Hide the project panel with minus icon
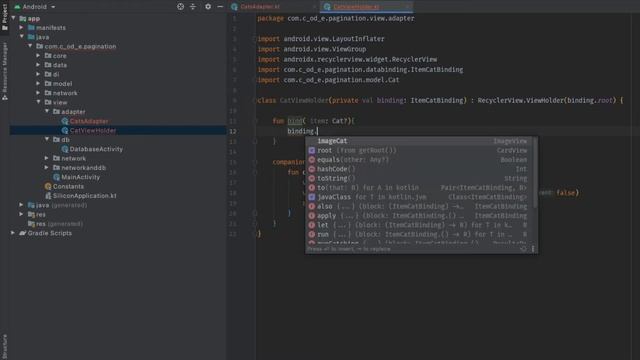 pyautogui.click(x=220, y=7)
